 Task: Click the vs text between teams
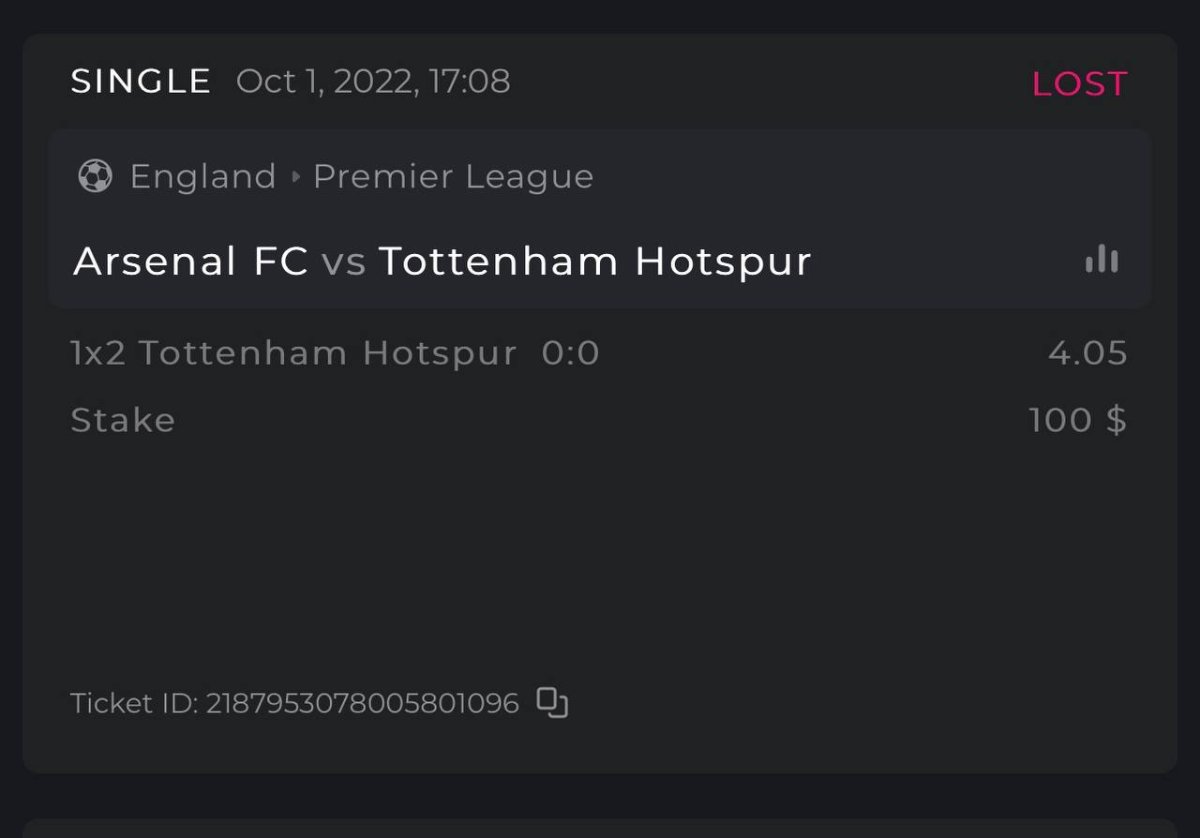(x=343, y=263)
